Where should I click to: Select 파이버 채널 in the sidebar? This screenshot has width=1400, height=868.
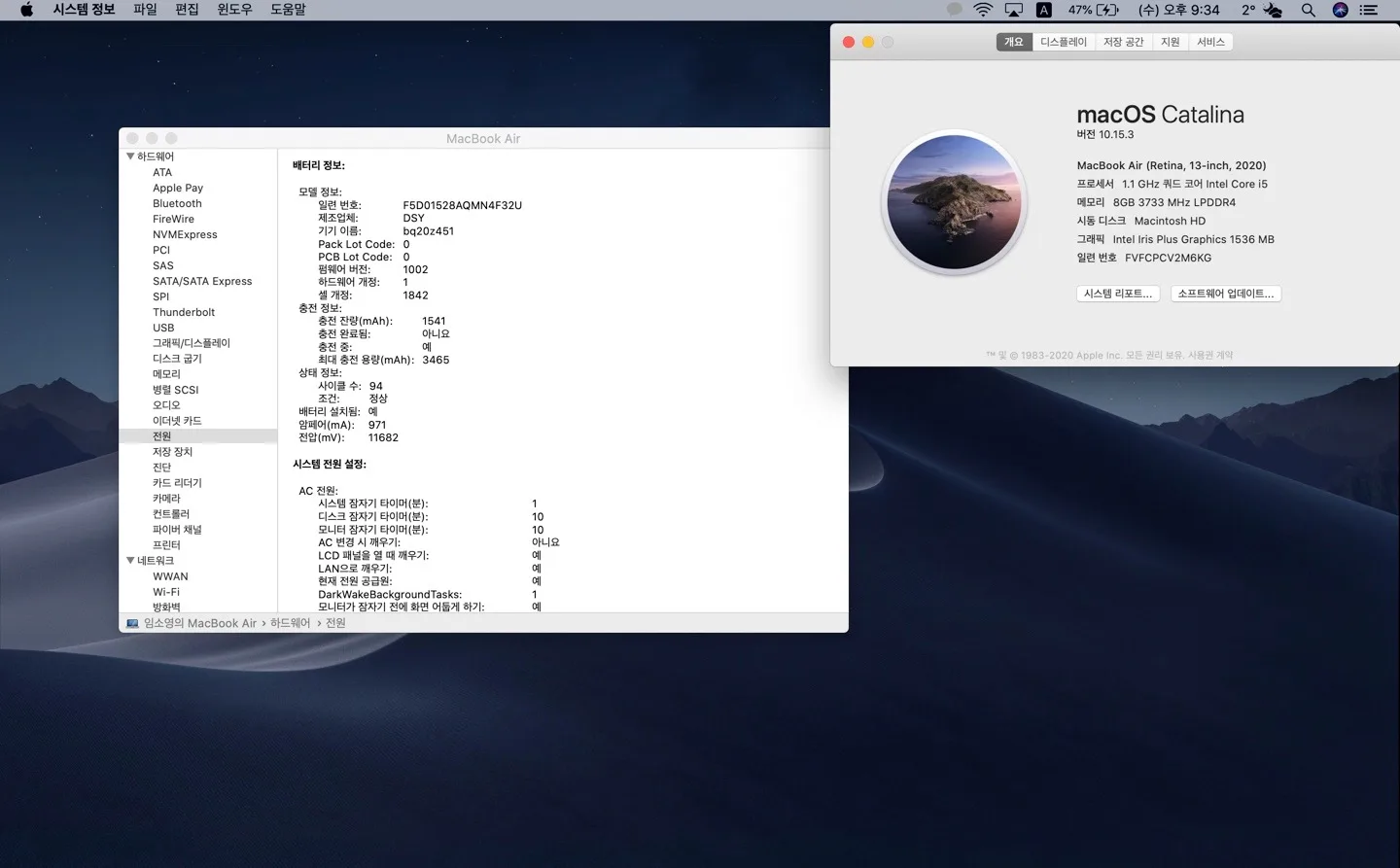(x=177, y=530)
